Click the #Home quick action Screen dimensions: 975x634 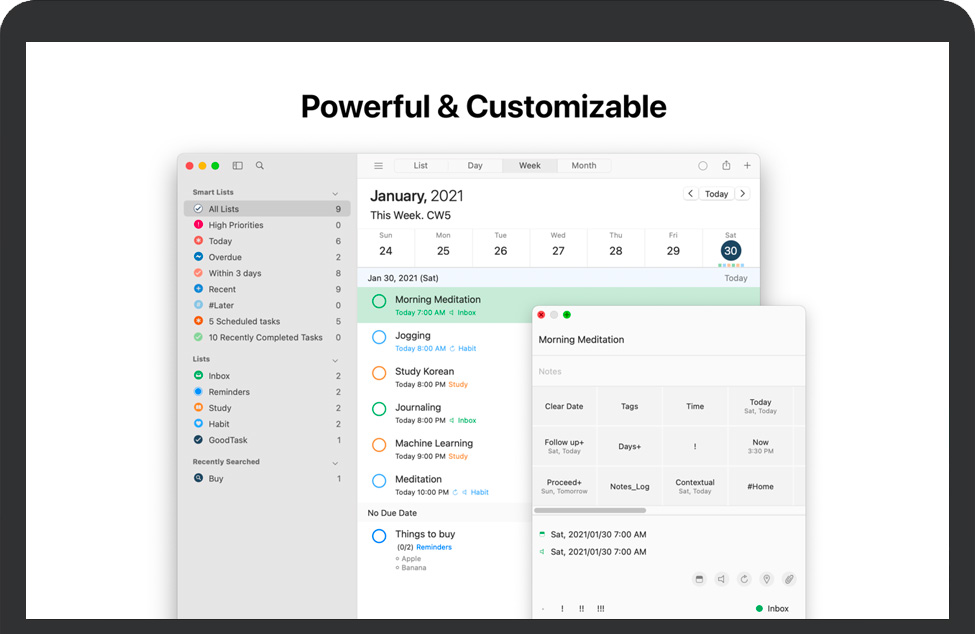(760, 486)
